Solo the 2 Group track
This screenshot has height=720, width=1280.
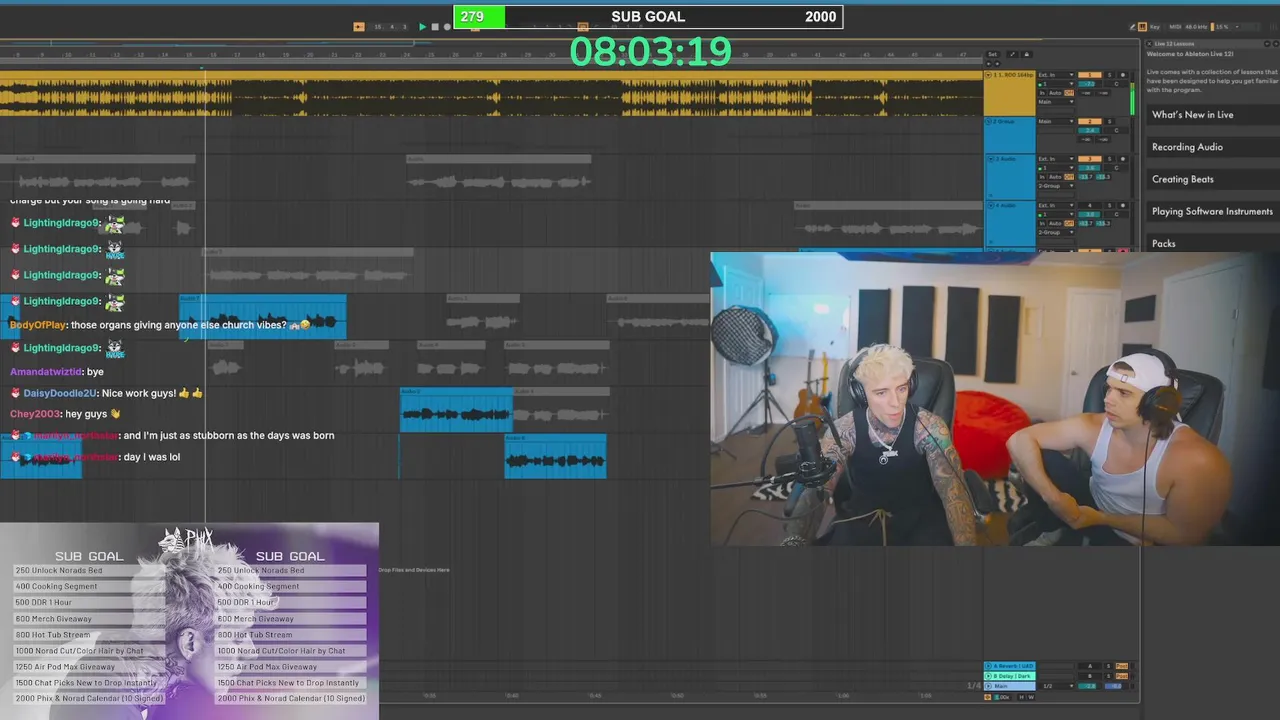pyautogui.click(x=1109, y=121)
